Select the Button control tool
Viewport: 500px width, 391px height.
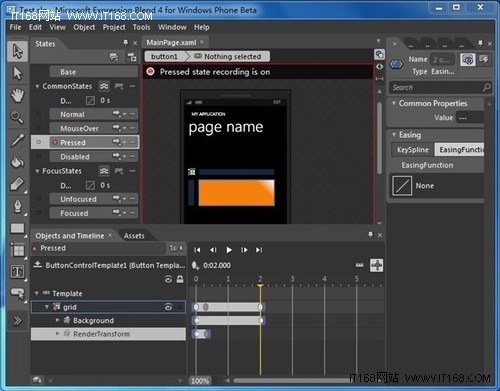pos(17,293)
